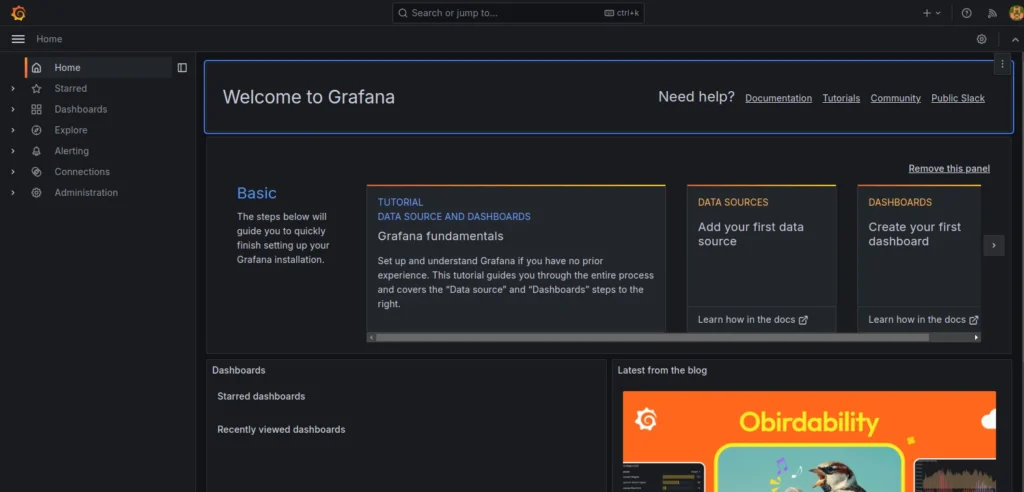
Task: Click scrollbar right arrow under setup cards
Action: pyautogui.click(x=976, y=338)
